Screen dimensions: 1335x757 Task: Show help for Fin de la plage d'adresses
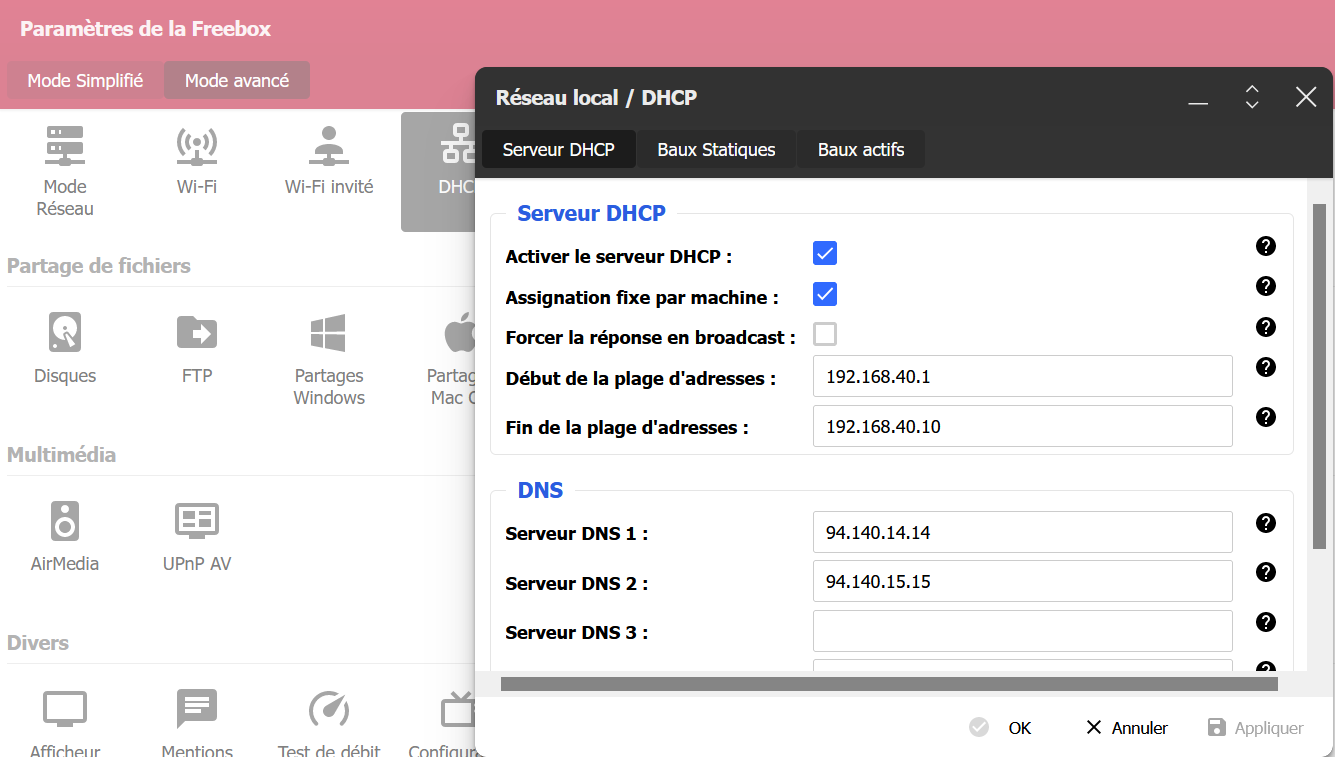click(x=1266, y=417)
